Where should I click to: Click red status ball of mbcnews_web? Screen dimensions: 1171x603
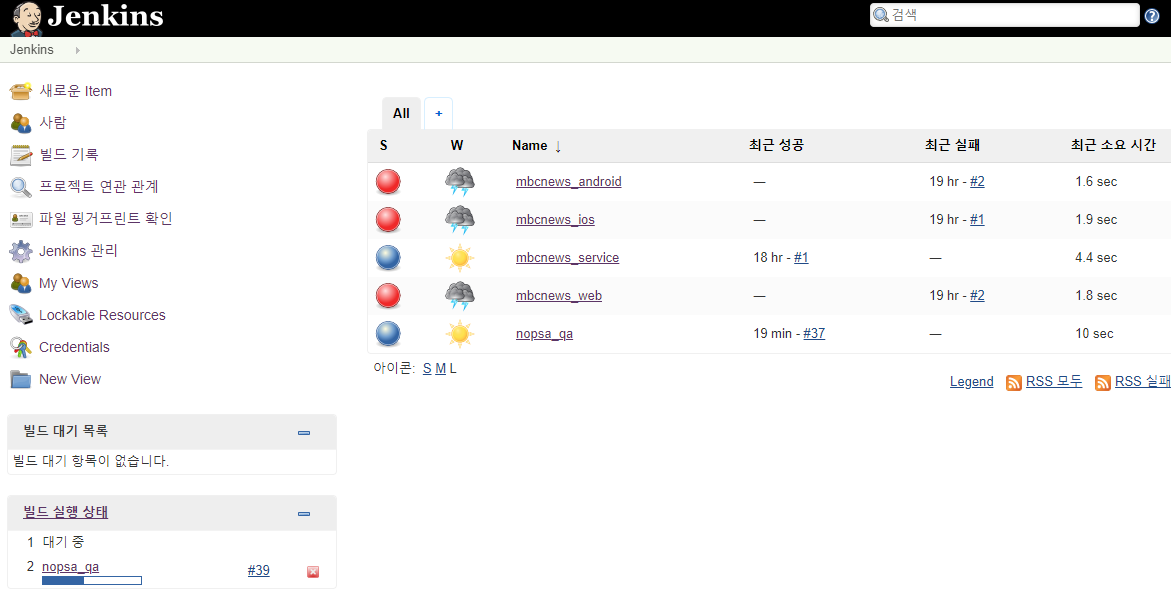pos(388,296)
